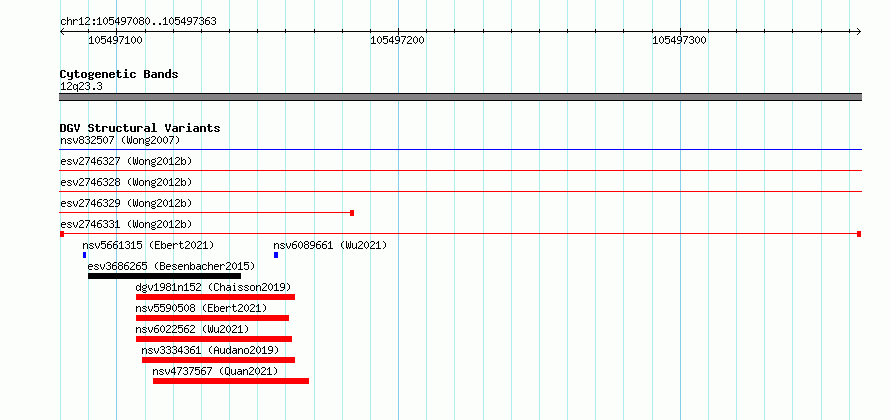Click right red end marker of esv2746331

pyautogui.click(x=859, y=234)
